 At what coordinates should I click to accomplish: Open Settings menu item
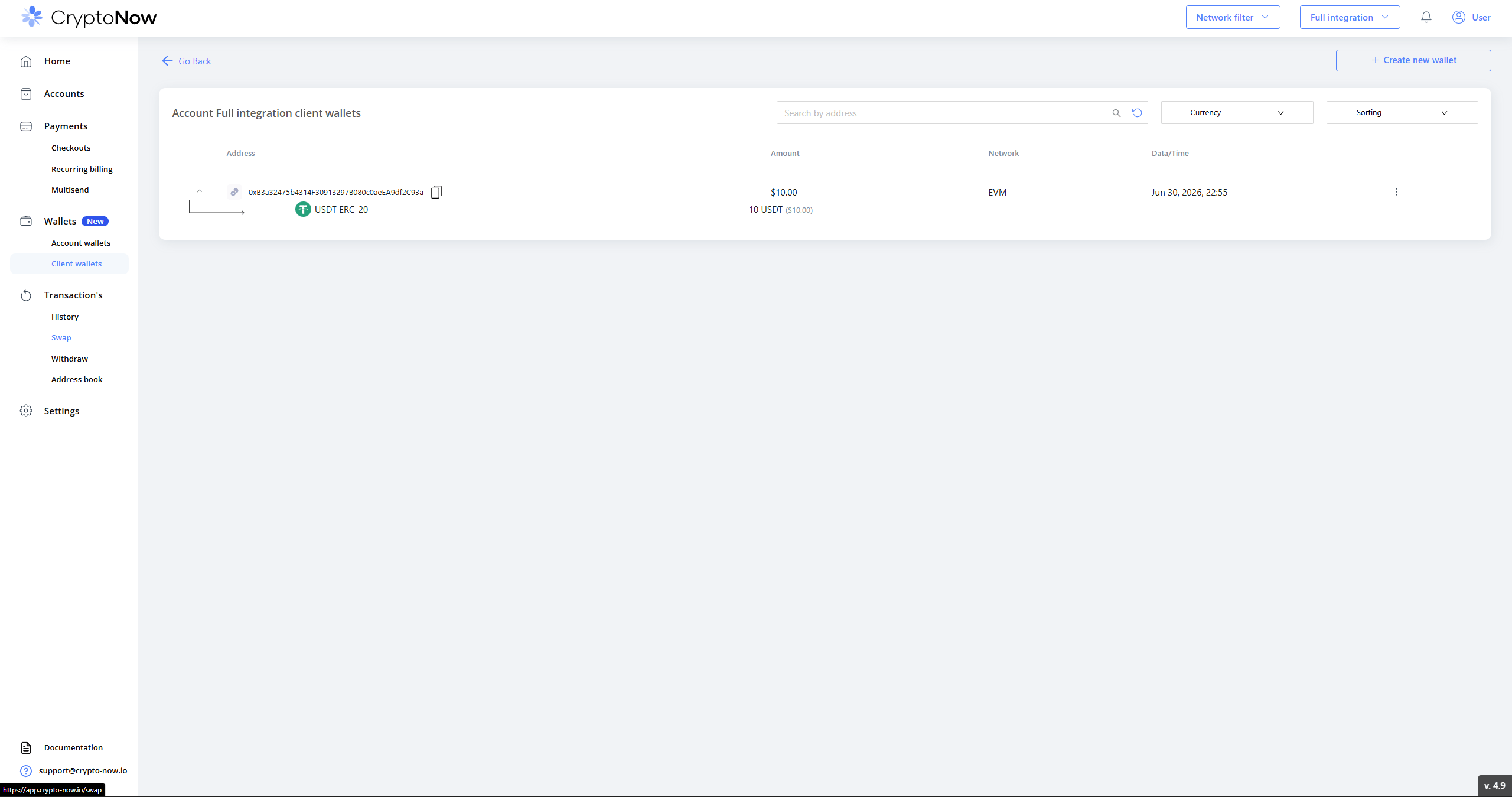[x=61, y=411]
